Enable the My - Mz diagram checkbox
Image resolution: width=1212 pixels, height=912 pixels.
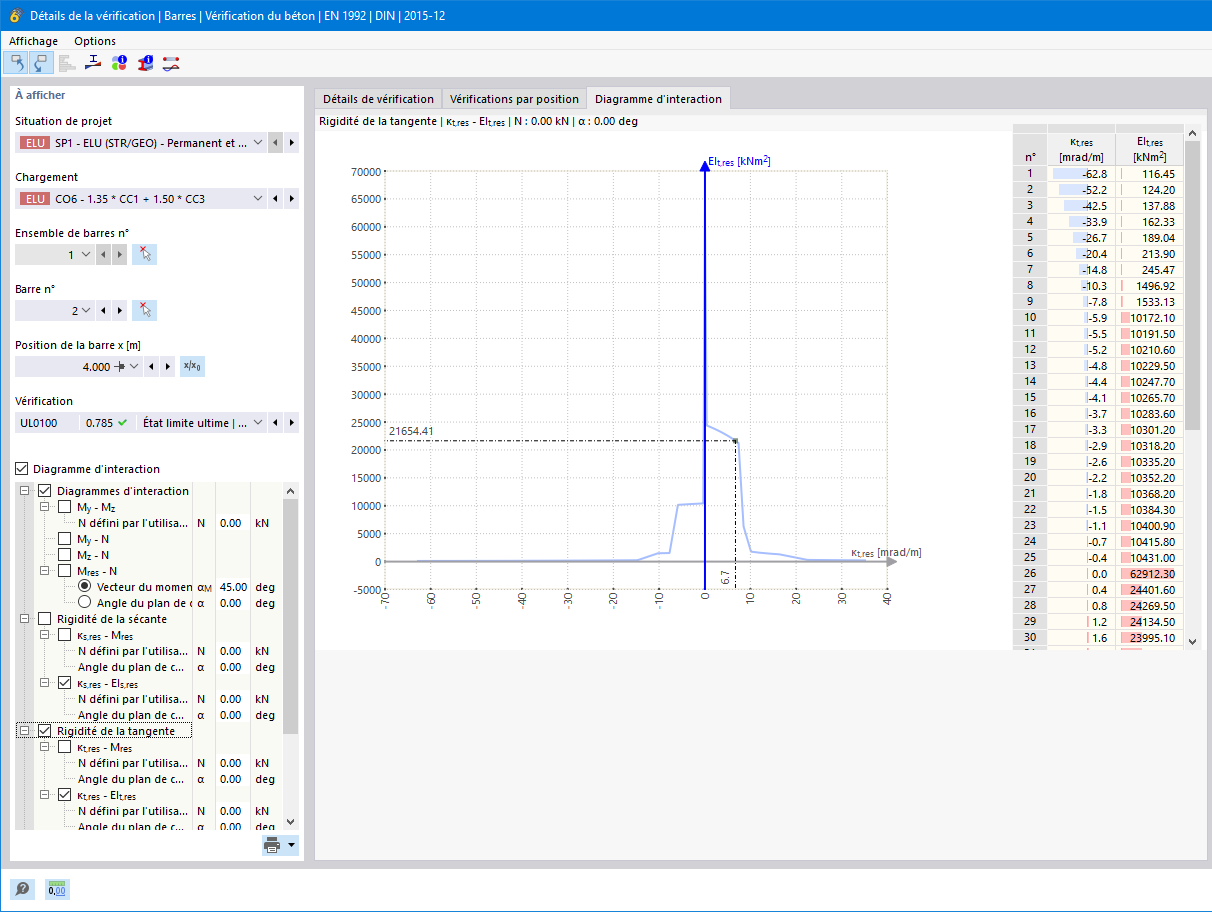[65, 507]
